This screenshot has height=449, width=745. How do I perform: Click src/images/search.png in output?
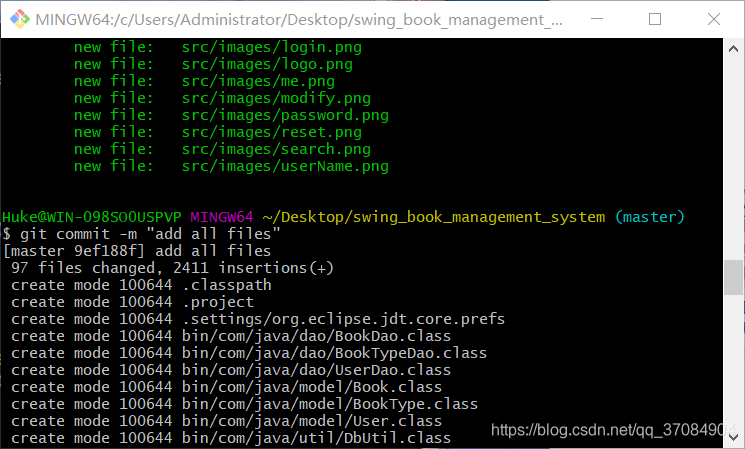click(276, 149)
